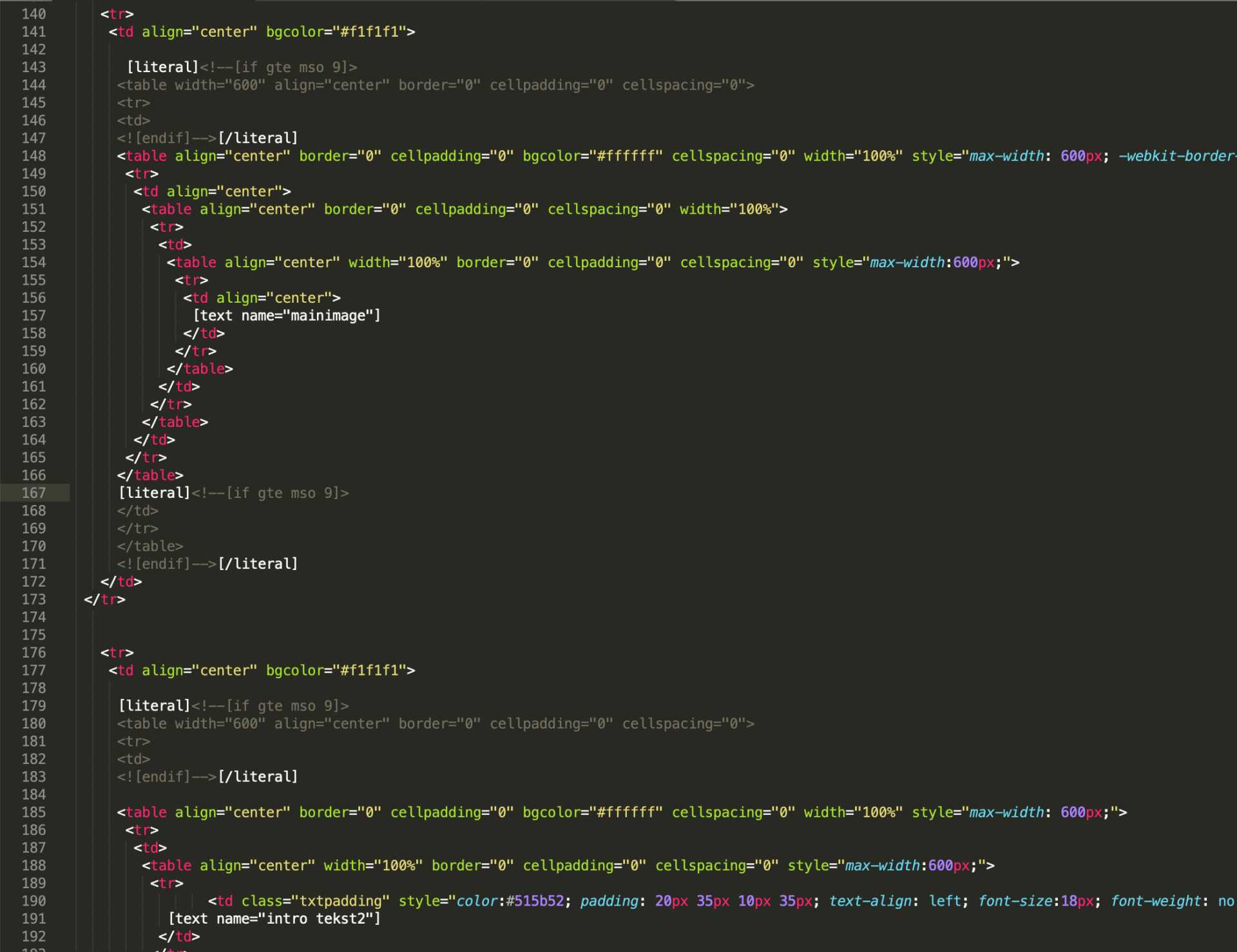Screen dimensions: 1237x952
Task: Click the [/literal] tag on line 147
Action: (258, 138)
